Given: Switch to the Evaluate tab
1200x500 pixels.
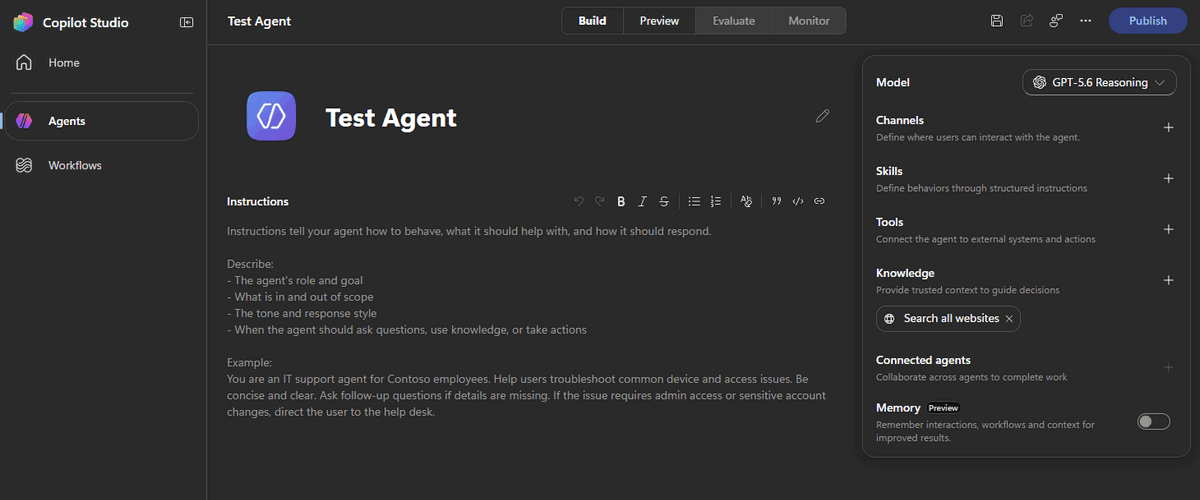Looking at the screenshot, I should pyautogui.click(x=733, y=21).
